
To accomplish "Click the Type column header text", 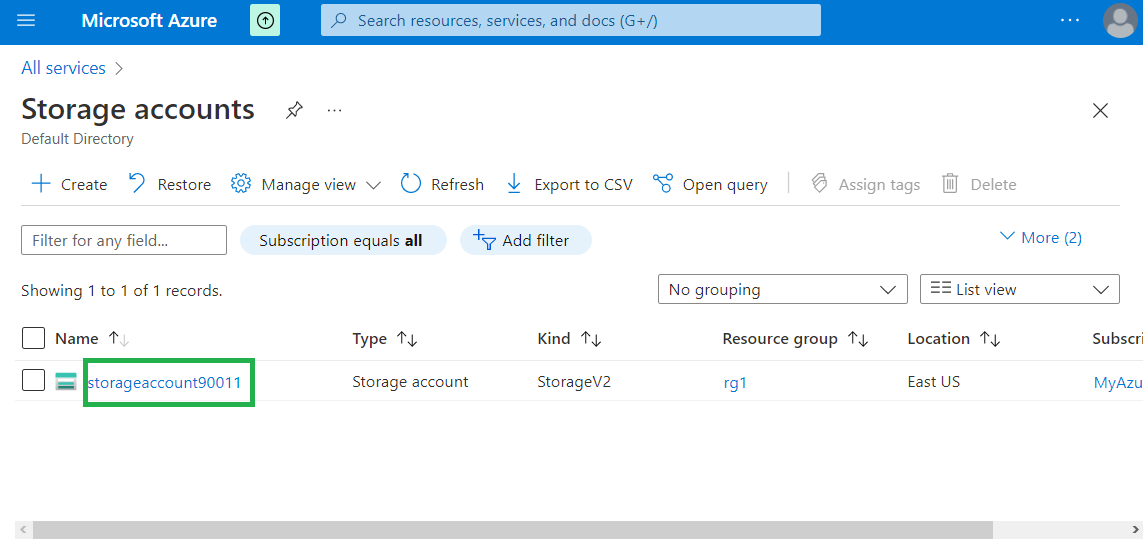I will point(370,339).
